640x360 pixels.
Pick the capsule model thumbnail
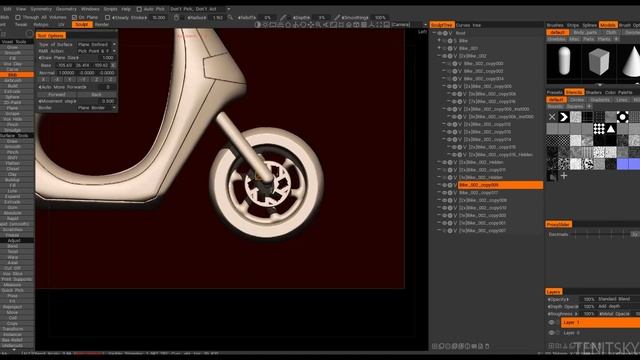click(x=564, y=61)
